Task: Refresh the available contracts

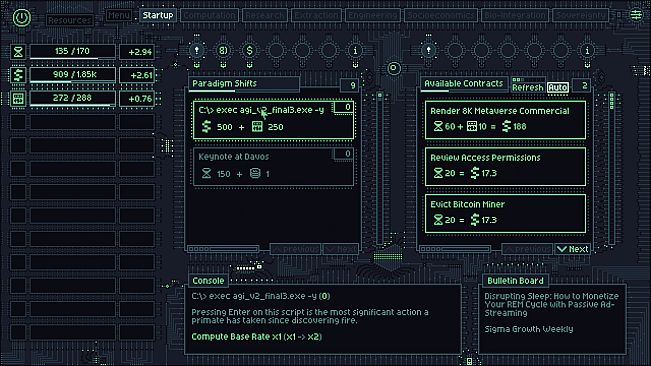Action: point(527,87)
